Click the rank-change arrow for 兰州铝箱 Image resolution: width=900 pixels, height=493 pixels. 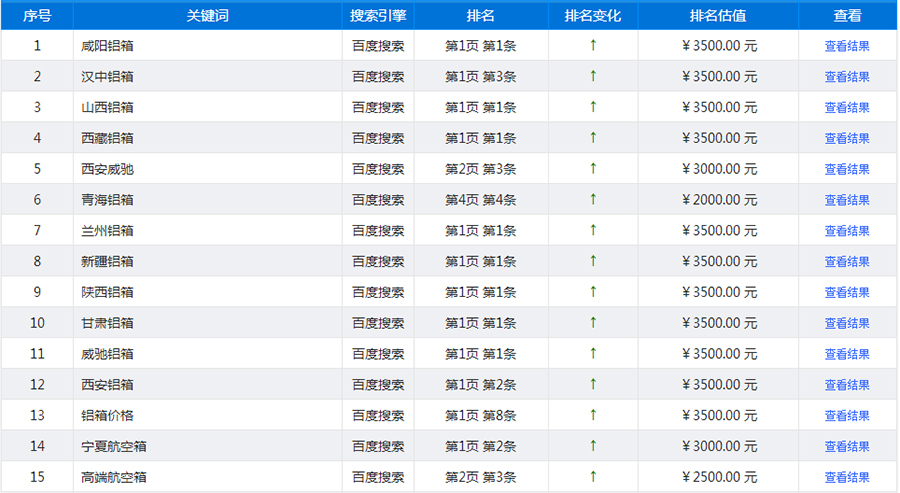point(593,230)
